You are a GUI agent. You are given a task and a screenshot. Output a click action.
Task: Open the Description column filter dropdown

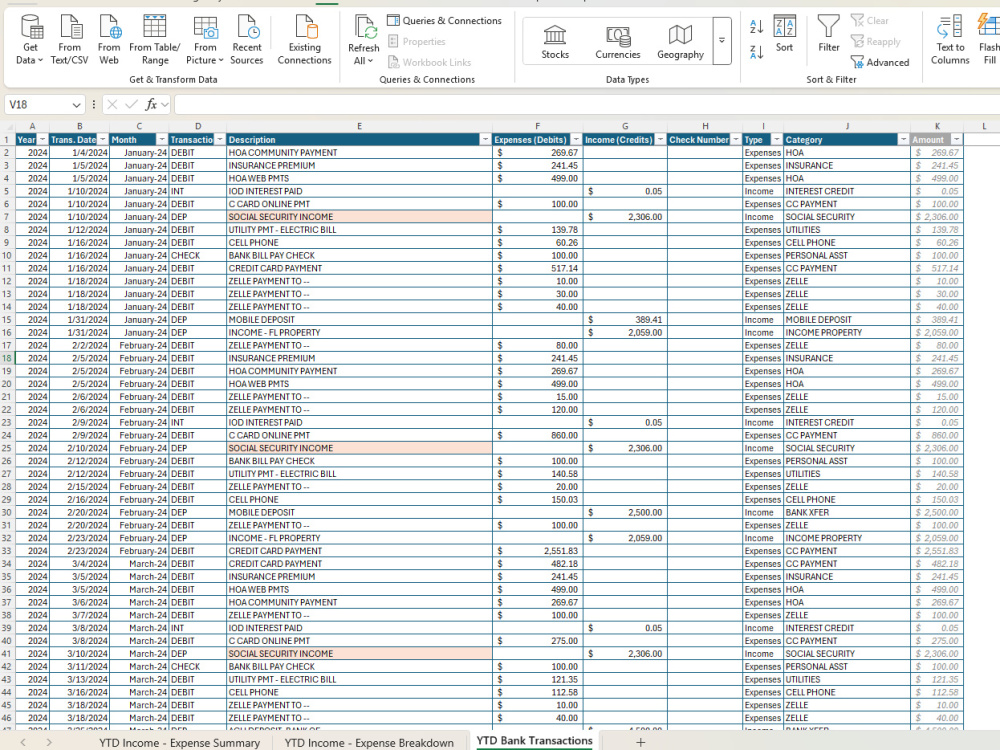tap(485, 140)
